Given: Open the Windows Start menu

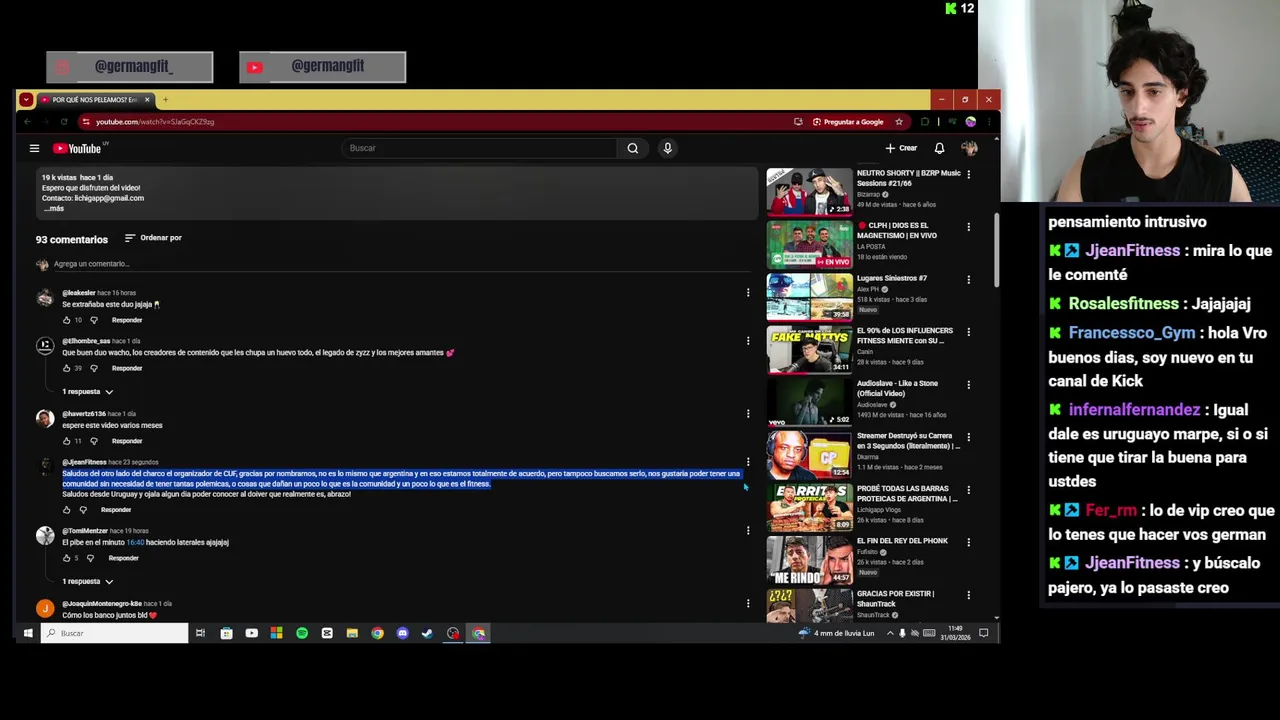Looking at the screenshot, I should click(28, 633).
